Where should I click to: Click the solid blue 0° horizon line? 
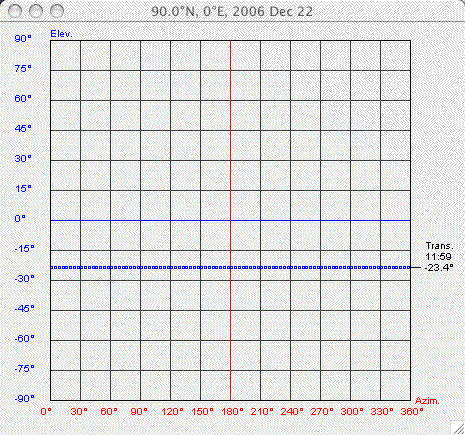coord(230,220)
